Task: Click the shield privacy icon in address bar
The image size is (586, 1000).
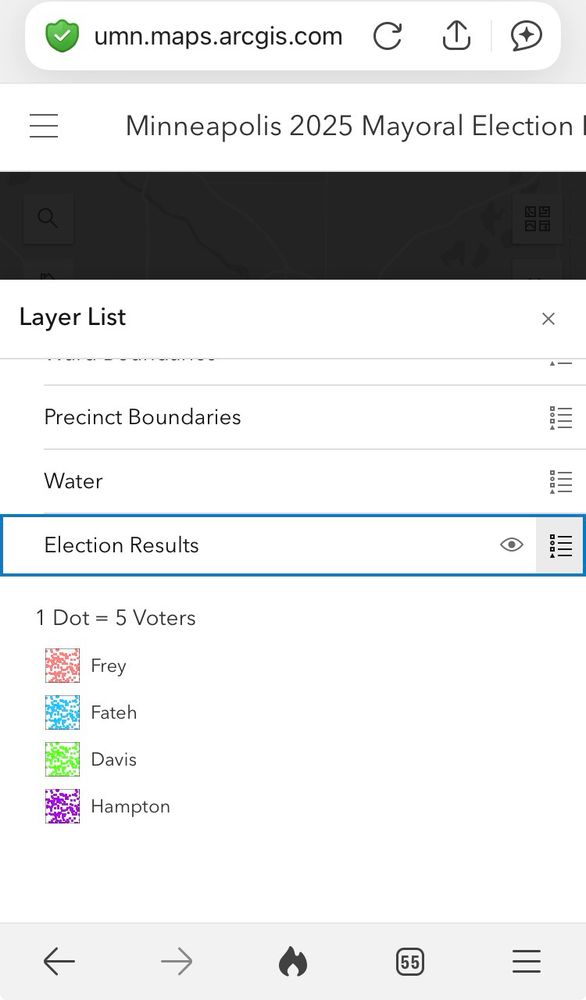Action: [x=61, y=36]
